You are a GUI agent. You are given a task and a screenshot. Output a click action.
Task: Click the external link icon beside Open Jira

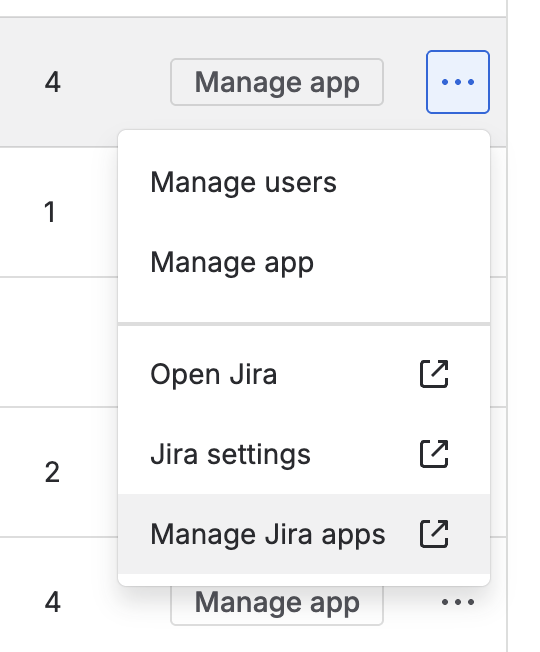pyautogui.click(x=434, y=374)
